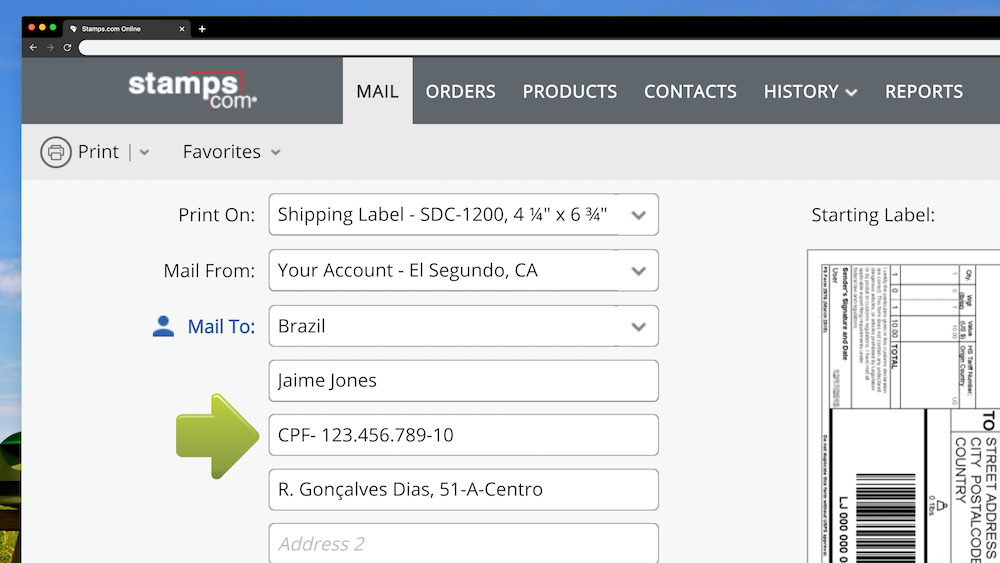Click the CPF number input field

pos(463,435)
